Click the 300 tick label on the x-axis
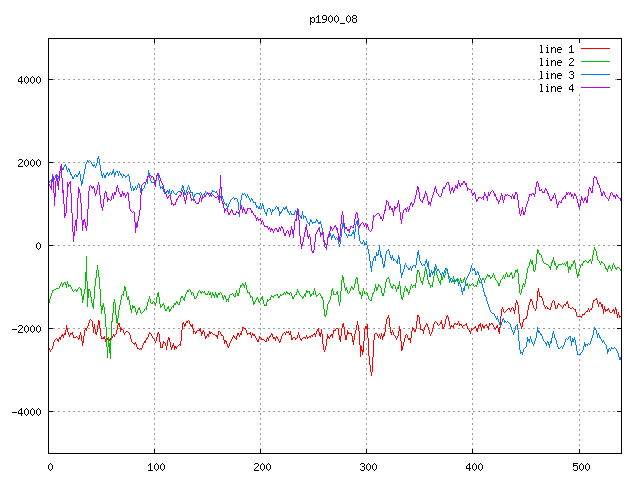 point(366,466)
